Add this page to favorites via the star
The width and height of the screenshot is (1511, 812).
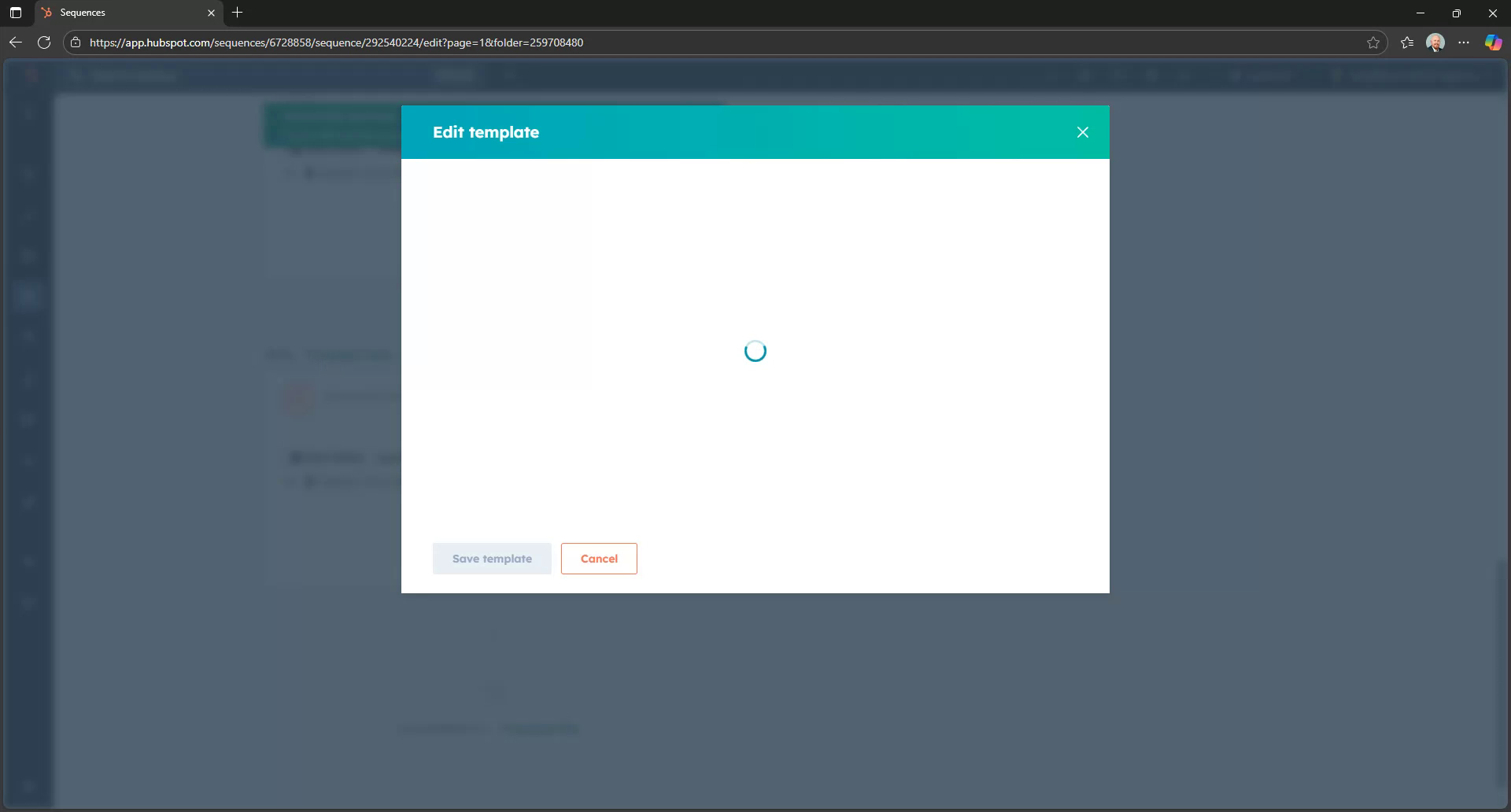tap(1374, 42)
